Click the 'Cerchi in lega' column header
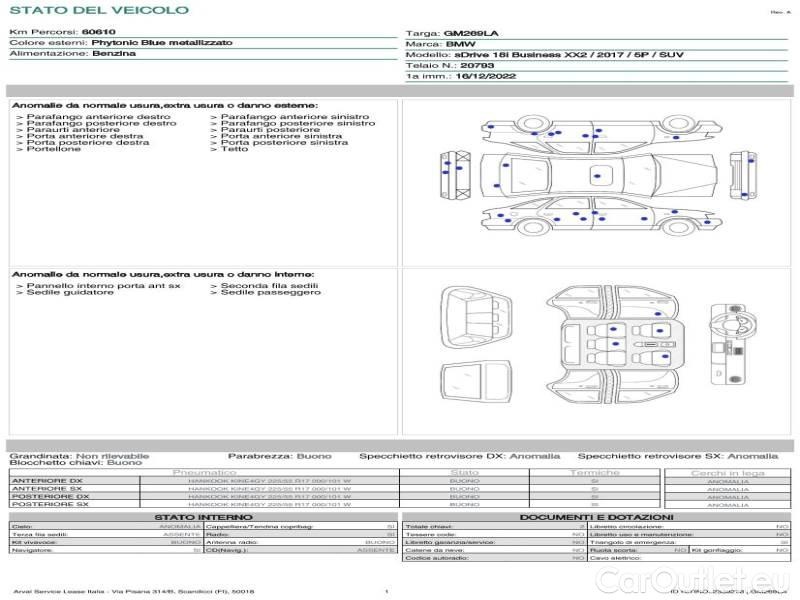The image size is (800, 600). (x=728, y=473)
